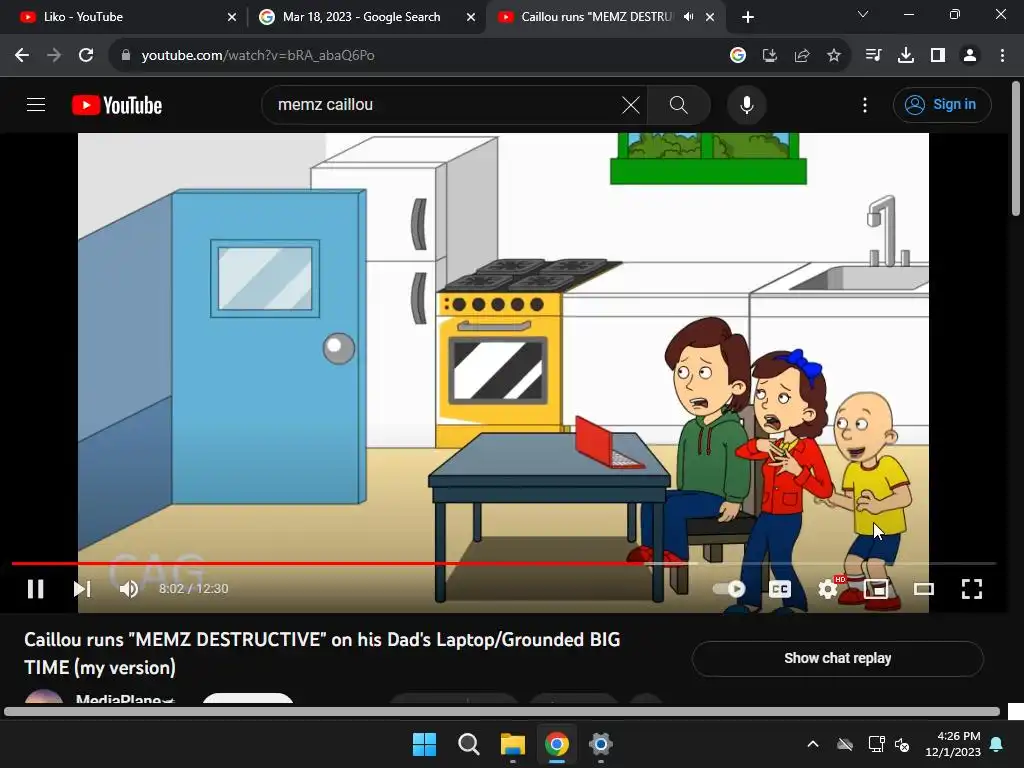The image size is (1024, 768).
Task: Activate miniplayer mode icon
Action: point(876,589)
